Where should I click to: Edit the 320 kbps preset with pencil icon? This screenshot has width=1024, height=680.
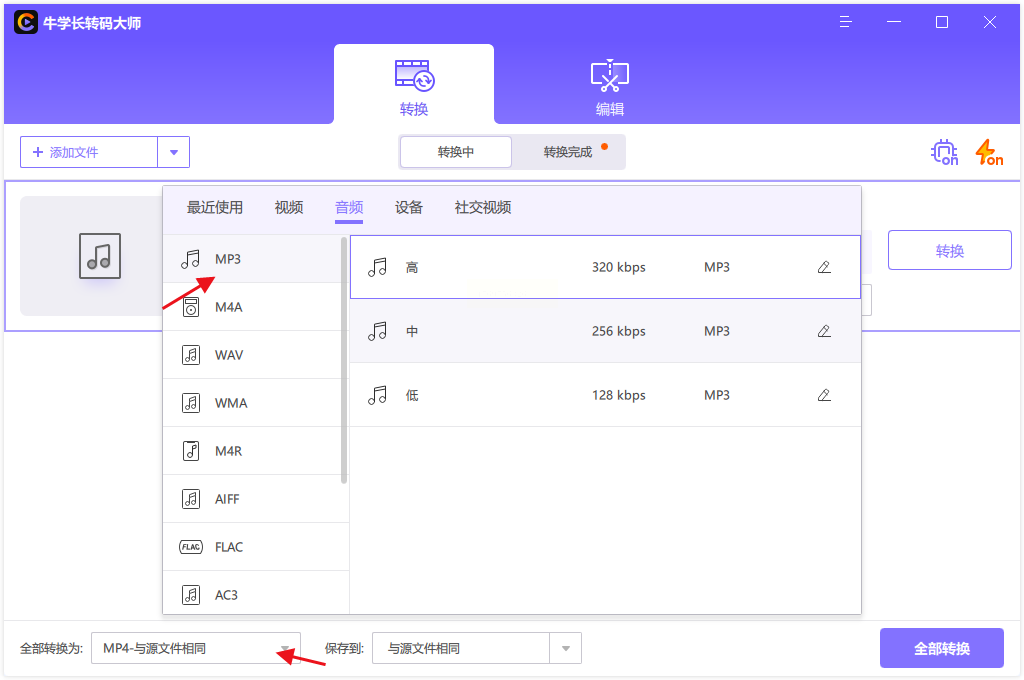pos(824,267)
